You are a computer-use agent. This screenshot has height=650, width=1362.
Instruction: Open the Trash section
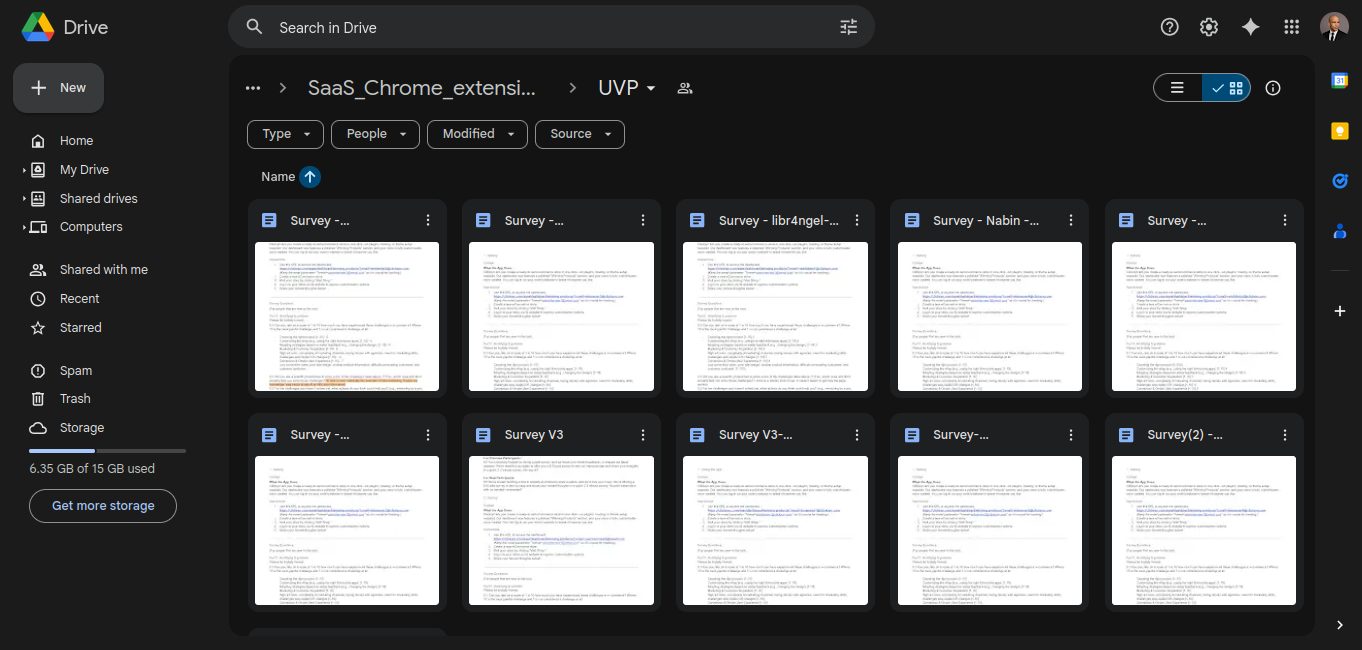[x=75, y=399]
